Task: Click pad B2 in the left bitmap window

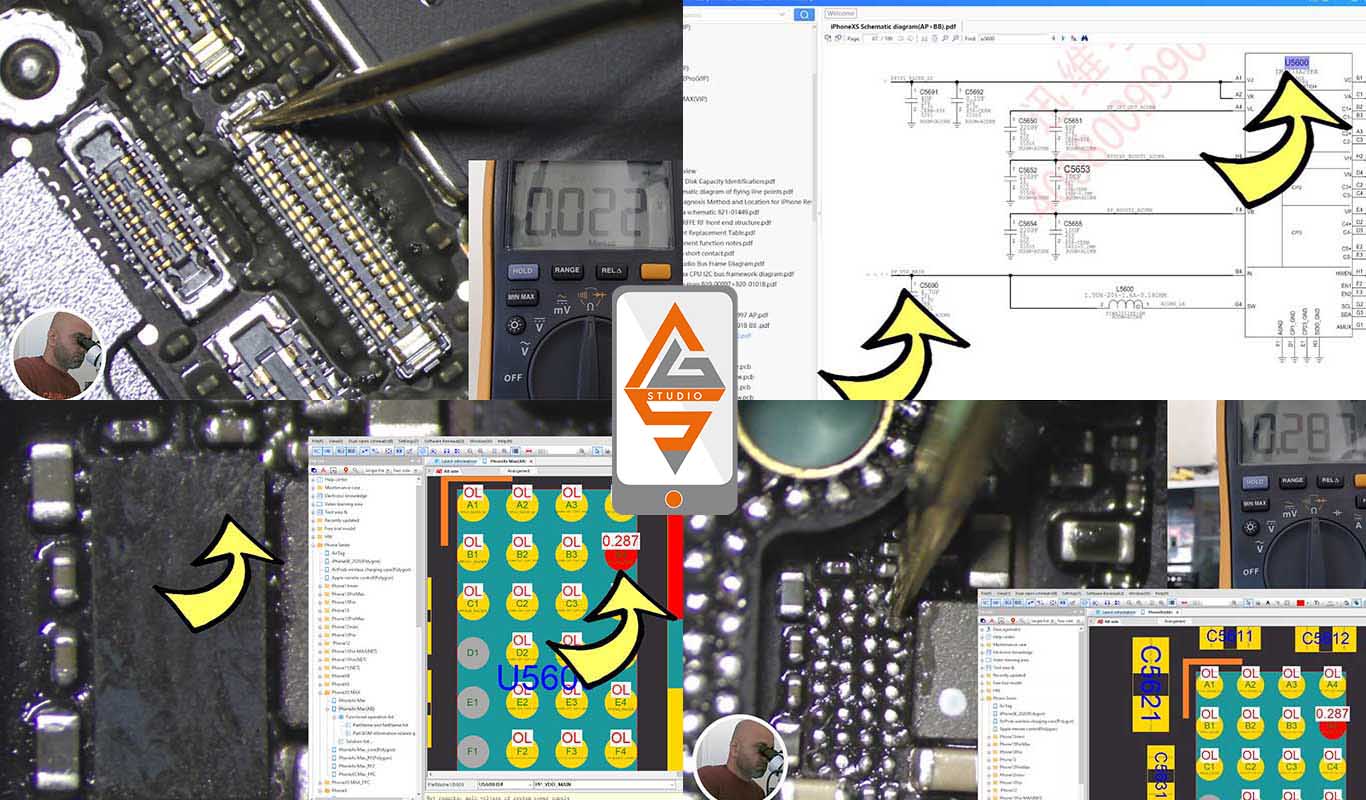Action: coord(523,554)
